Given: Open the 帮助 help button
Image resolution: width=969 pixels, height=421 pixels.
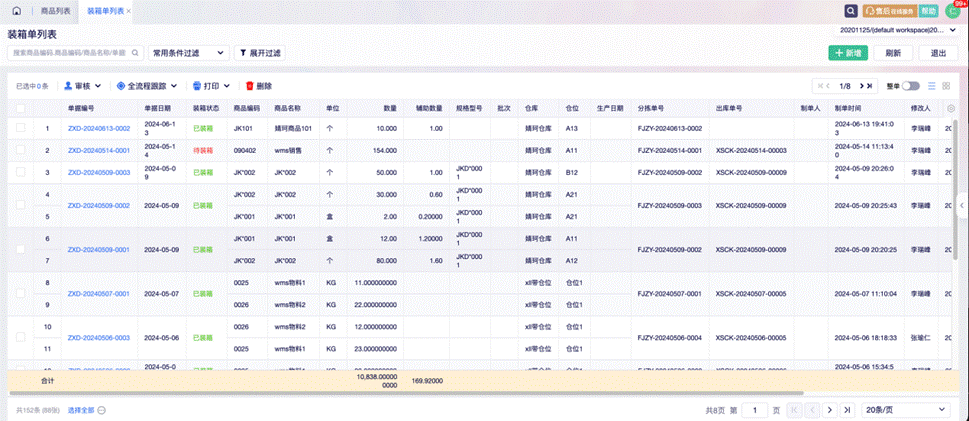Looking at the screenshot, I should (x=929, y=11).
